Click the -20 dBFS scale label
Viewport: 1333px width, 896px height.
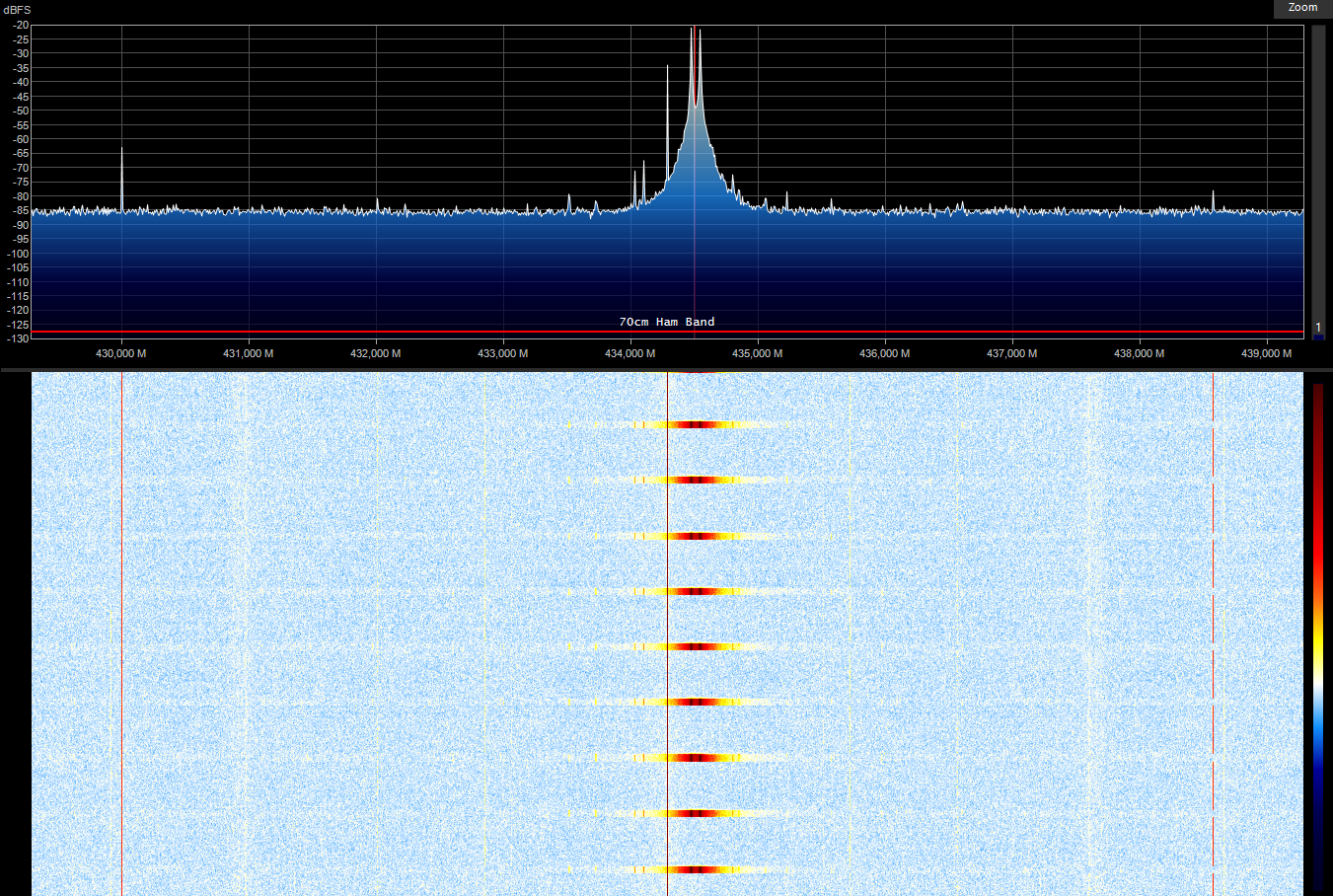pyautogui.click(x=21, y=26)
